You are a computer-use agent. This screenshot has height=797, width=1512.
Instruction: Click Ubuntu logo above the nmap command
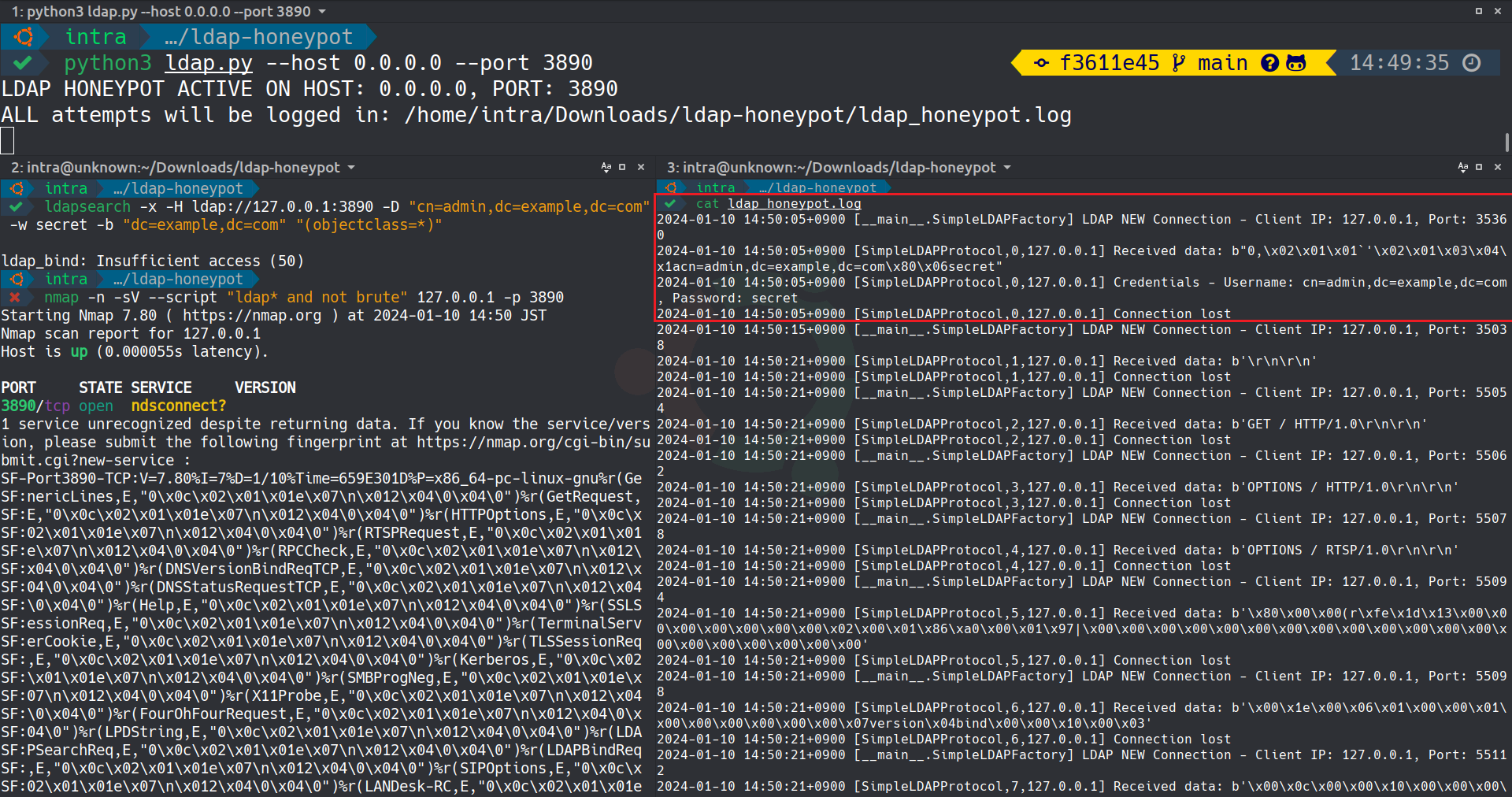pyautogui.click(x=17, y=279)
